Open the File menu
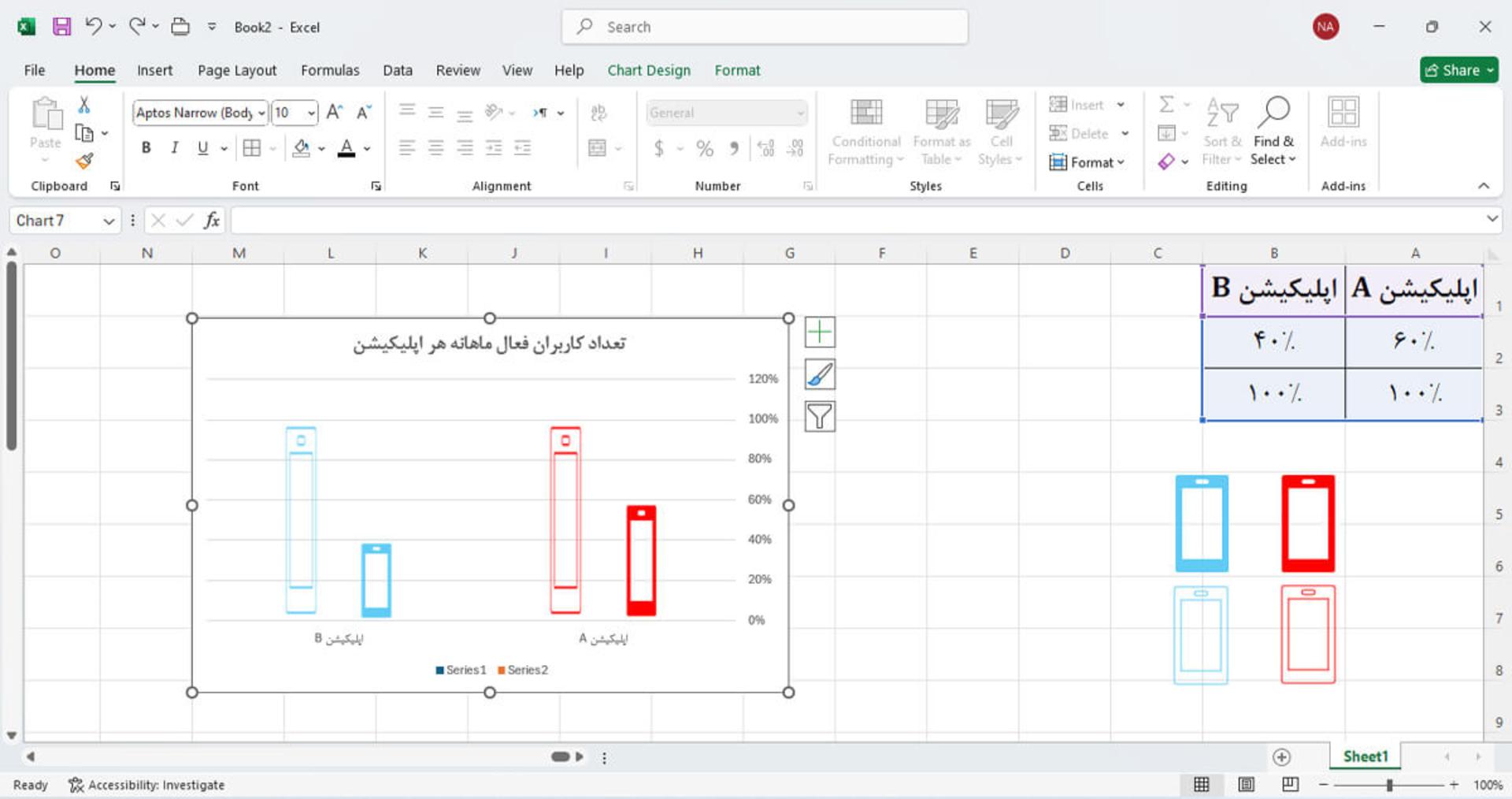1512x799 pixels. point(35,70)
